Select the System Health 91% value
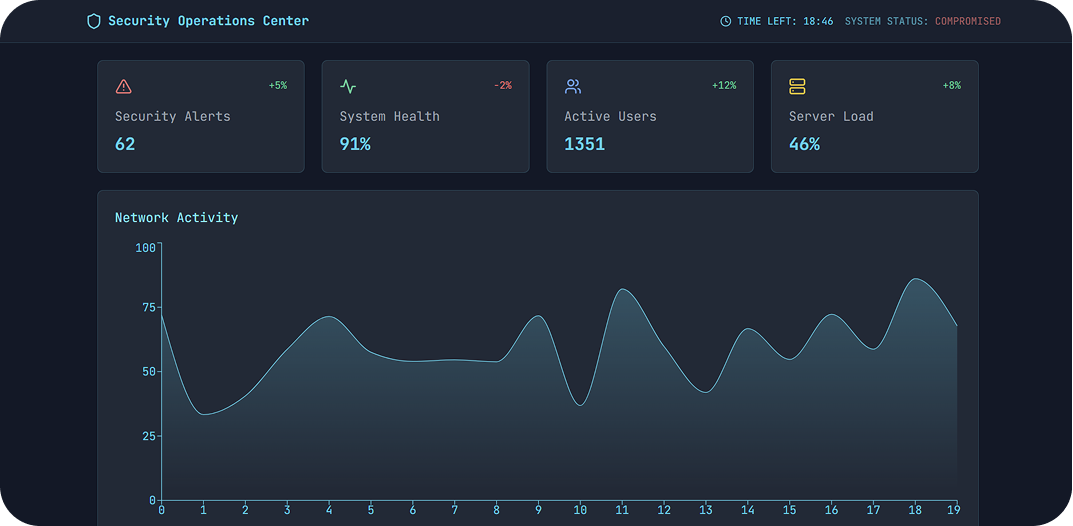The image size is (1073, 526). pos(355,144)
